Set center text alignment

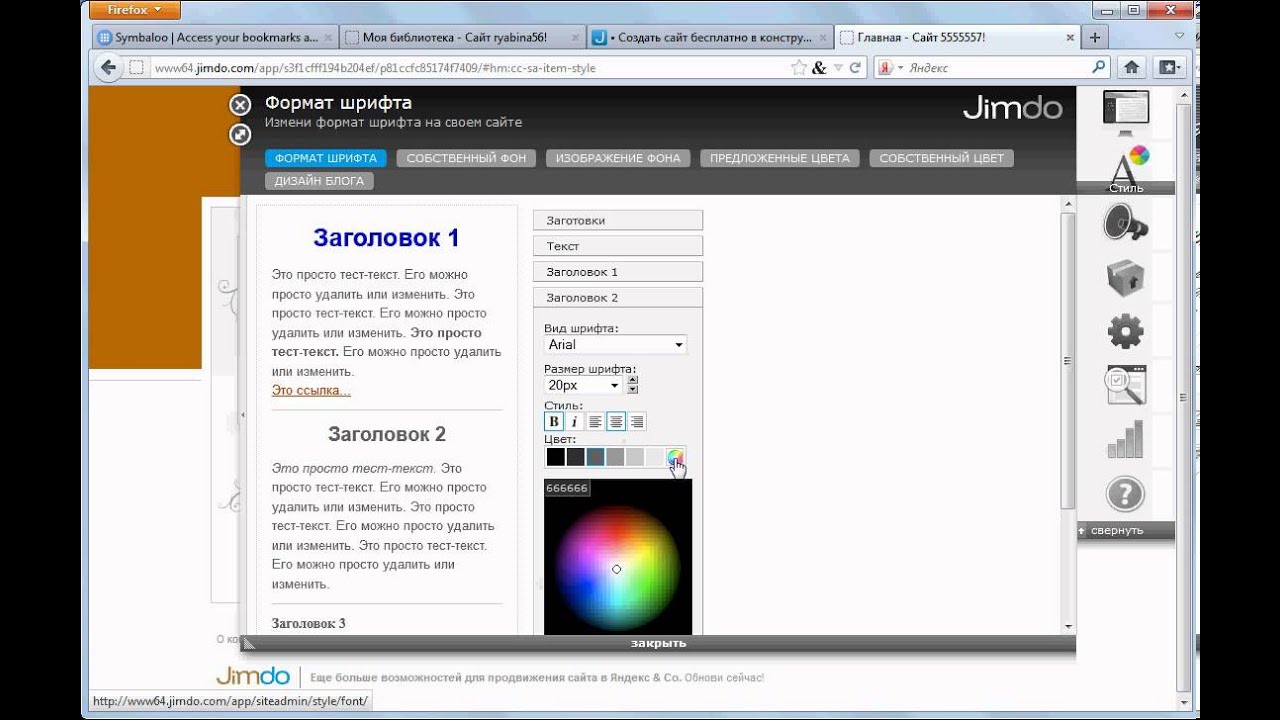616,421
